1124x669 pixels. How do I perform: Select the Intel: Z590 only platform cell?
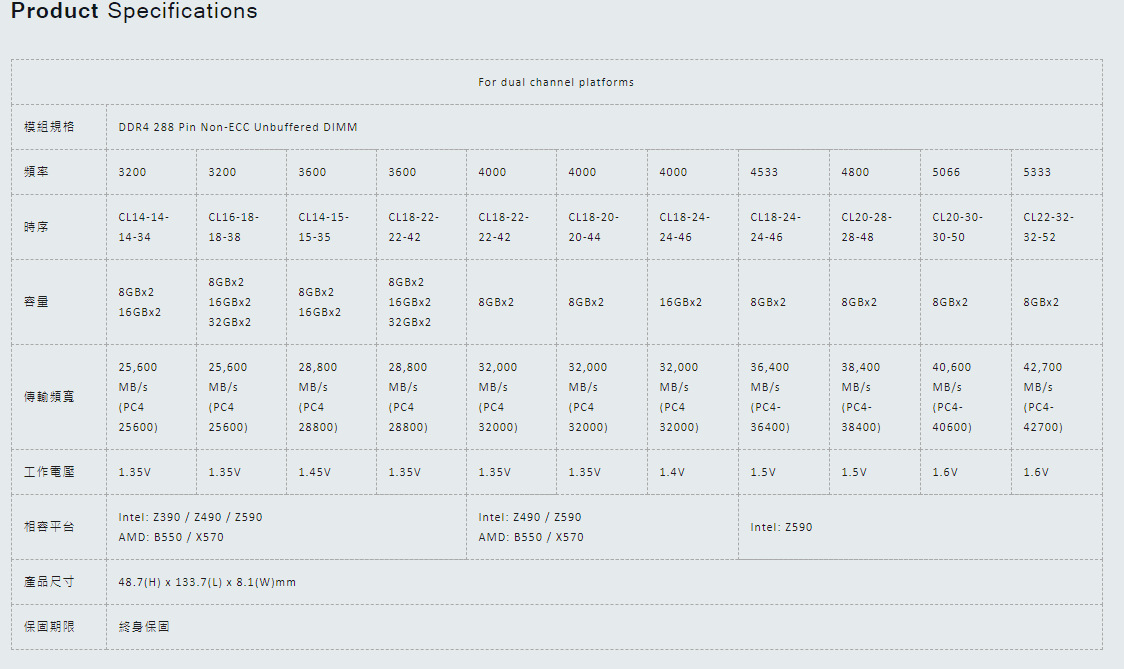(x=781, y=527)
